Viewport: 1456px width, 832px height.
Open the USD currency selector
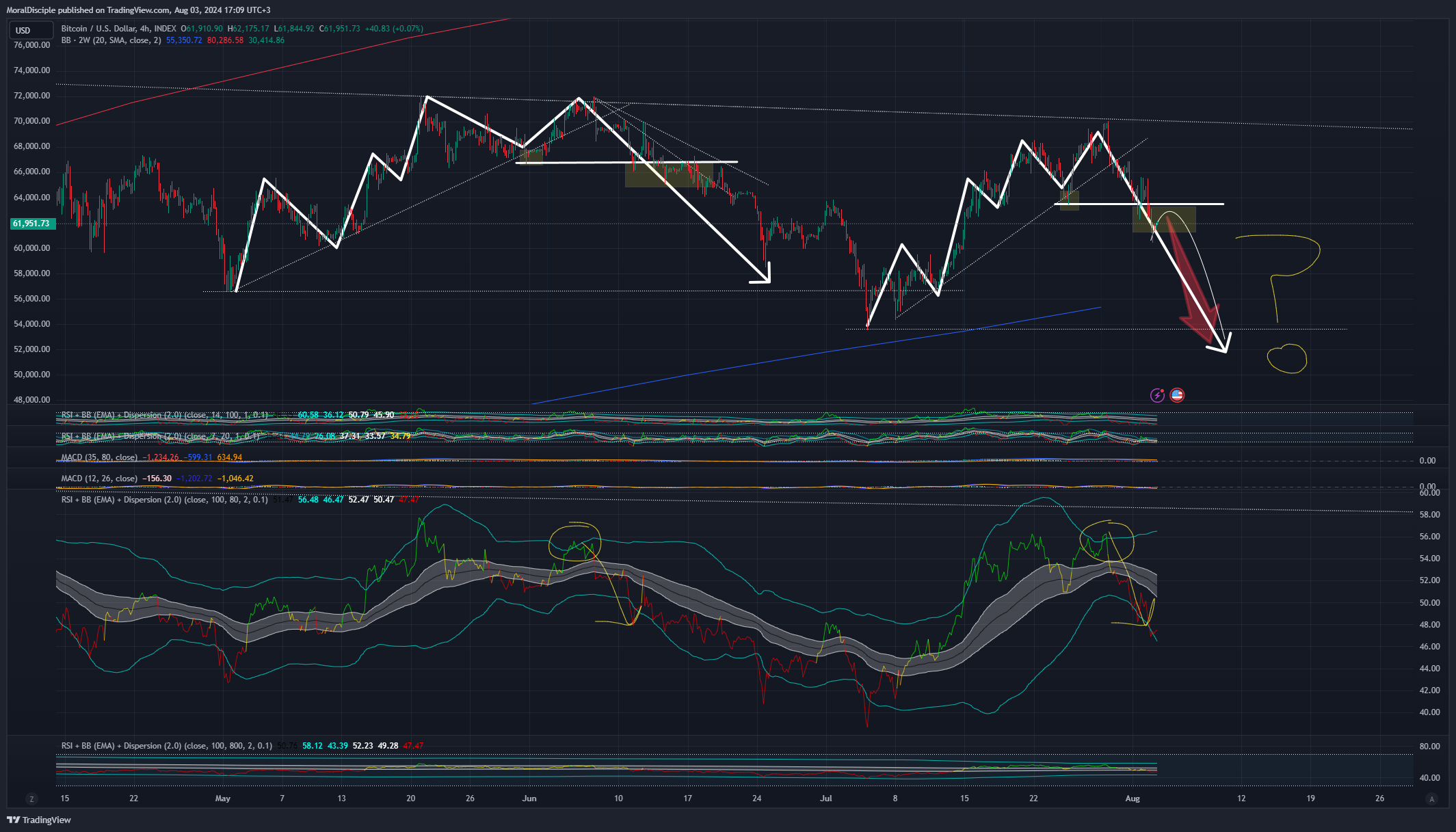[x=31, y=30]
